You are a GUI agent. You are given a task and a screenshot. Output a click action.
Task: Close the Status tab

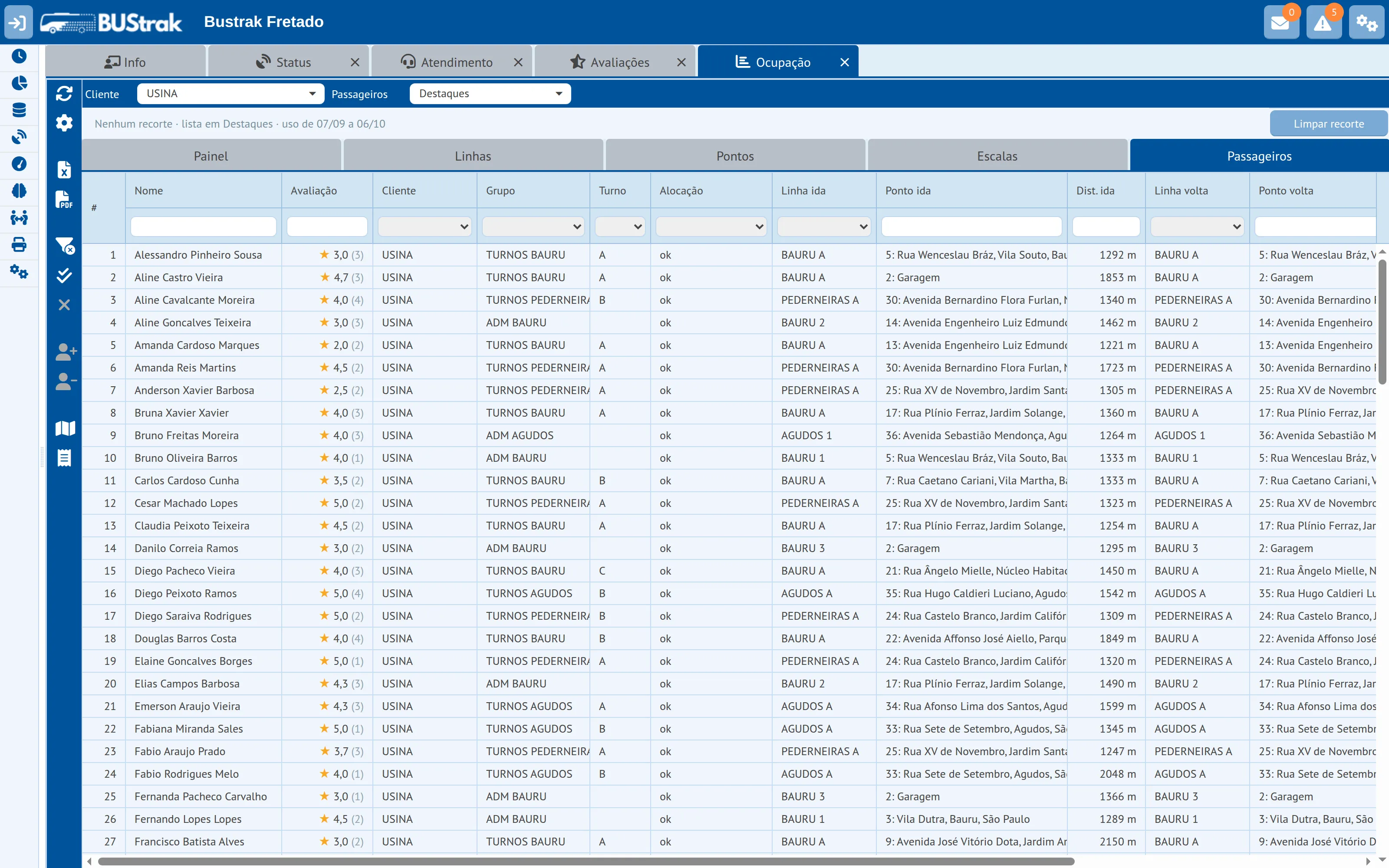point(355,62)
